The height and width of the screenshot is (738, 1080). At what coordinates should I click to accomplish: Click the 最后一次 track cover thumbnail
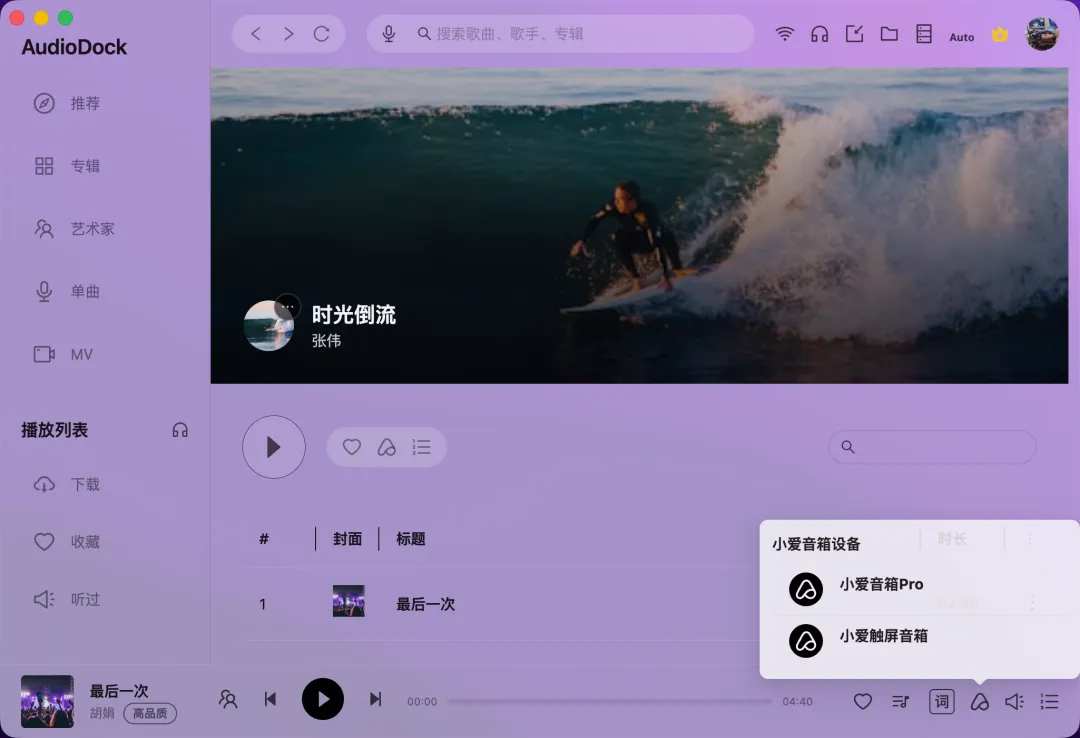click(349, 601)
